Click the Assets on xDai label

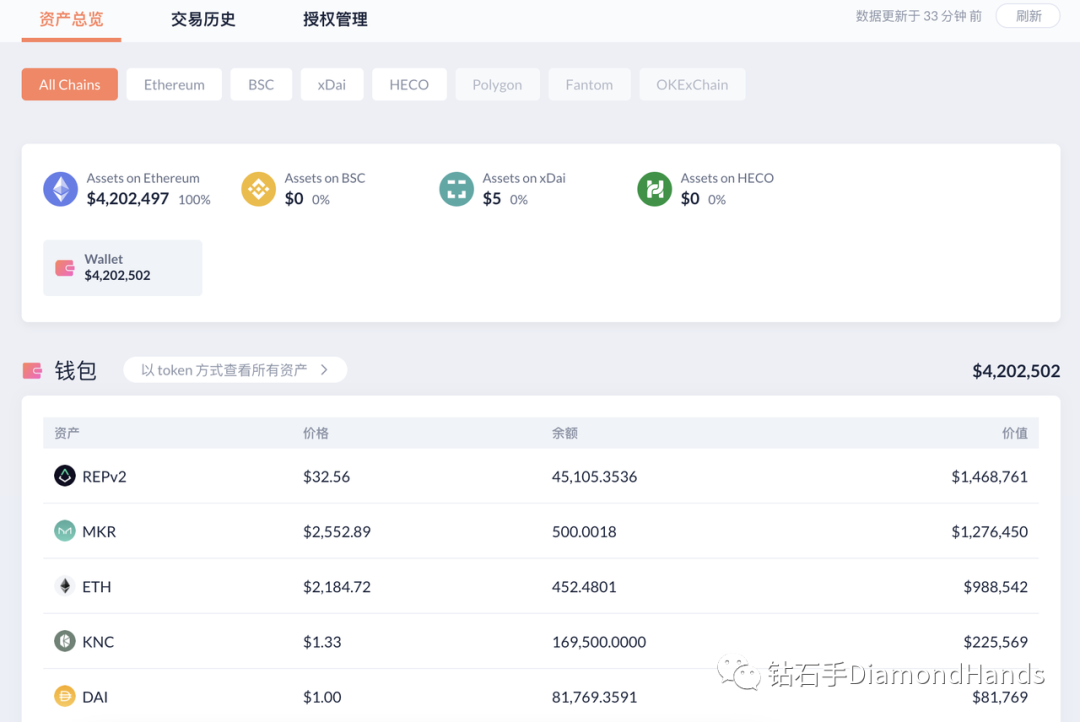click(524, 178)
